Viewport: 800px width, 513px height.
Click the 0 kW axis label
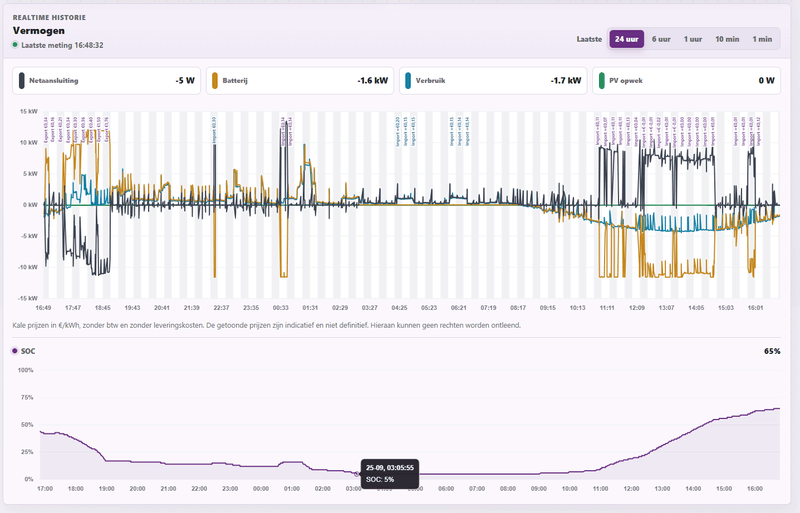point(30,205)
